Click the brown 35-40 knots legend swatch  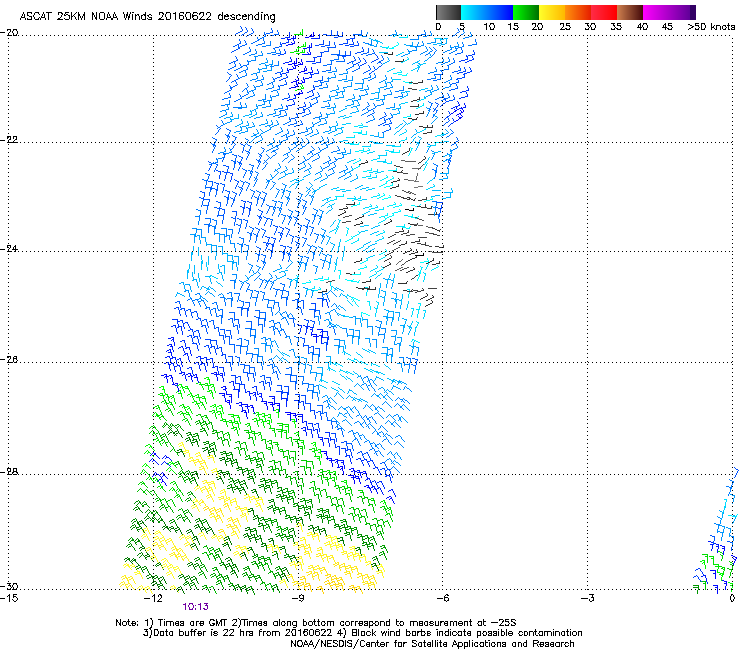(x=630, y=12)
